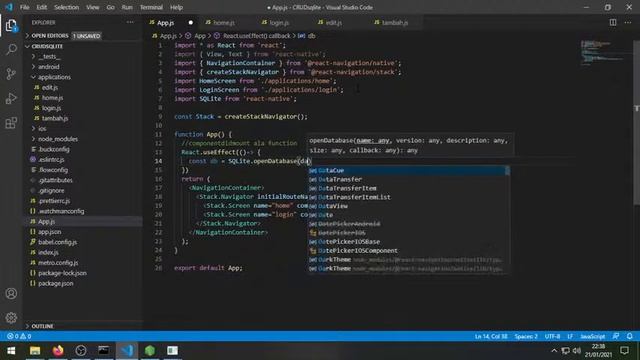Viewport: 640px width, 360px height.
Task: Click the suggestion list scrollbar
Action: point(507,171)
